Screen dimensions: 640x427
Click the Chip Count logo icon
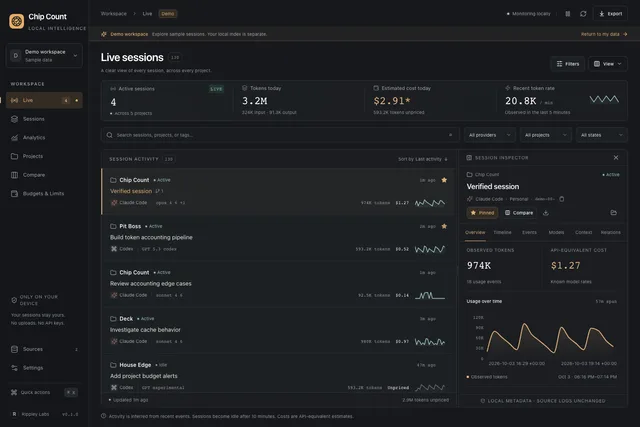point(17,21)
